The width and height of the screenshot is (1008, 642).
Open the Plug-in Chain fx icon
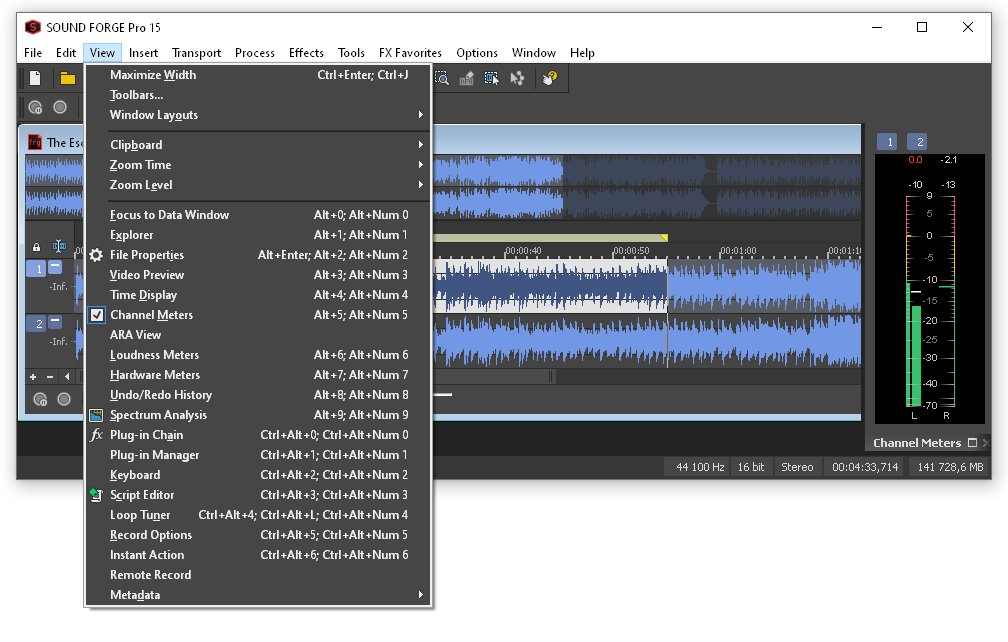tap(96, 434)
